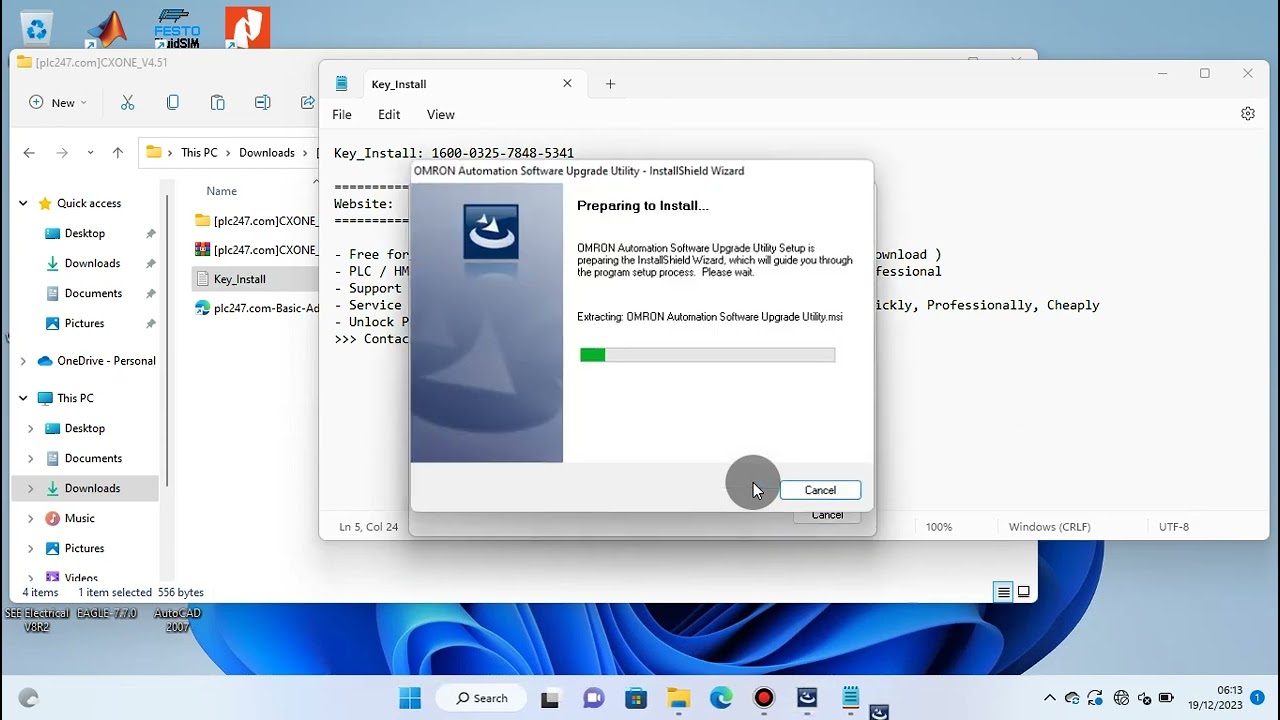Open Downloads under Quick access
Image resolution: width=1280 pixels, height=720 pixels.
(92, 263)
